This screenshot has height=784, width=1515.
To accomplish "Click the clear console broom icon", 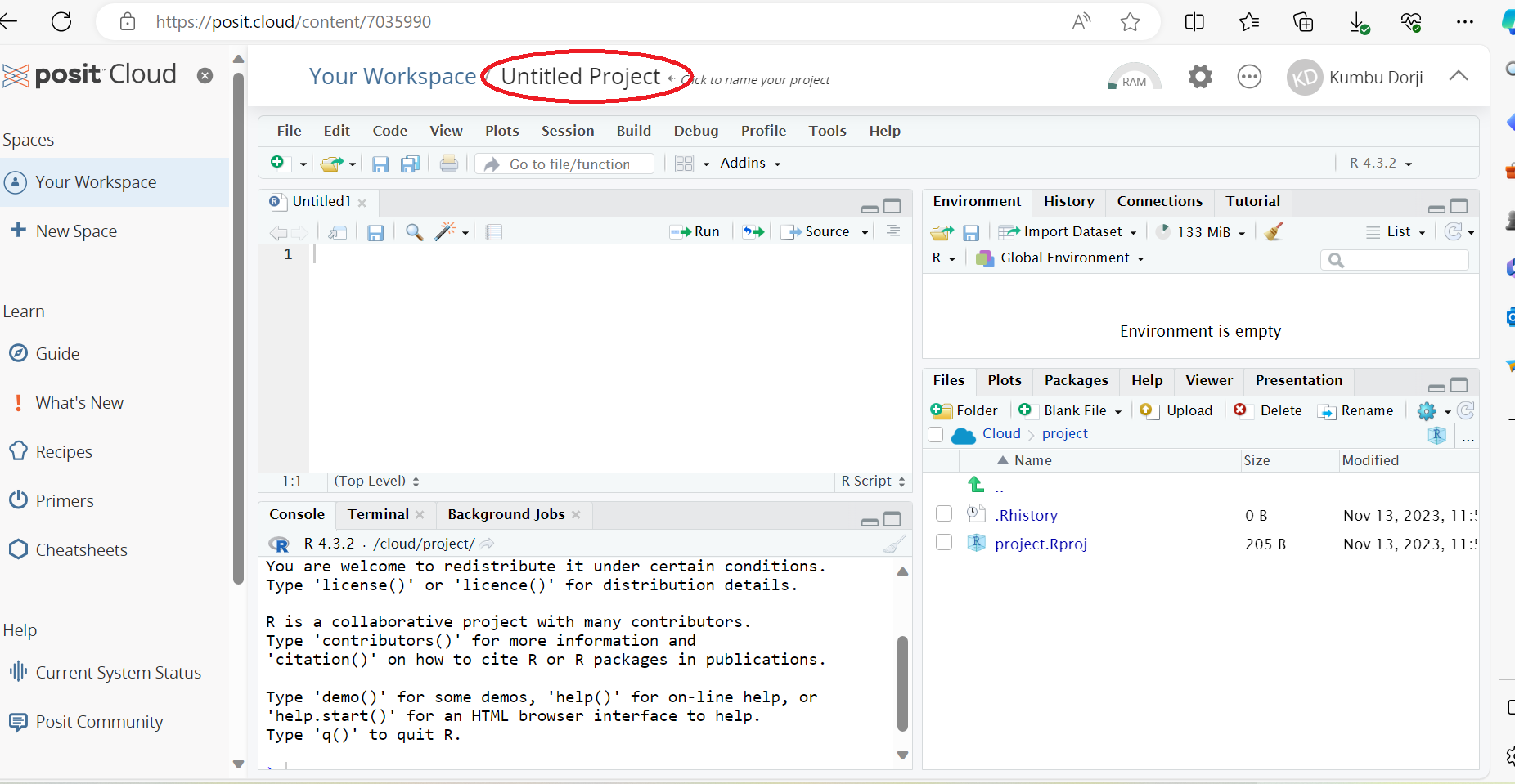I will point(894,544).
